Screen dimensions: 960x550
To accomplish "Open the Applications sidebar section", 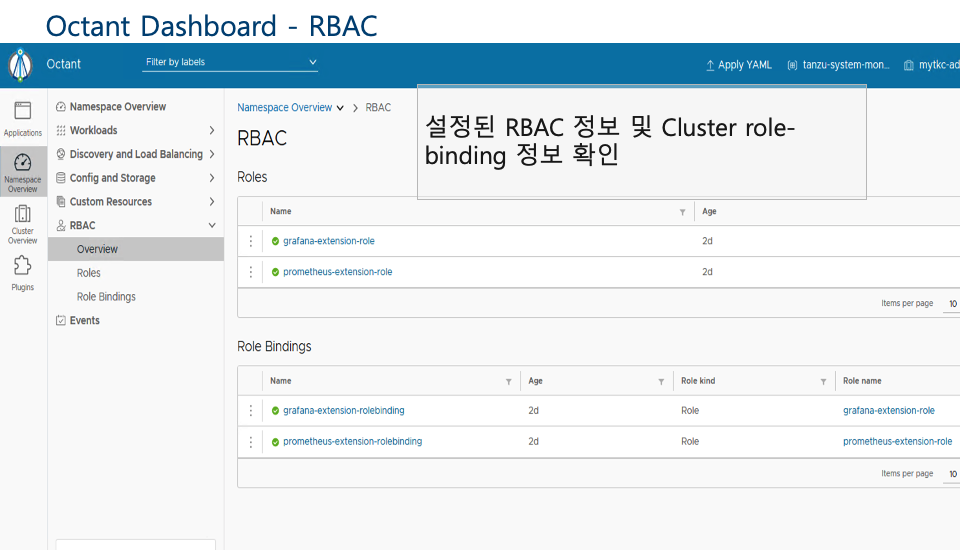I will [x=23, y=119].
